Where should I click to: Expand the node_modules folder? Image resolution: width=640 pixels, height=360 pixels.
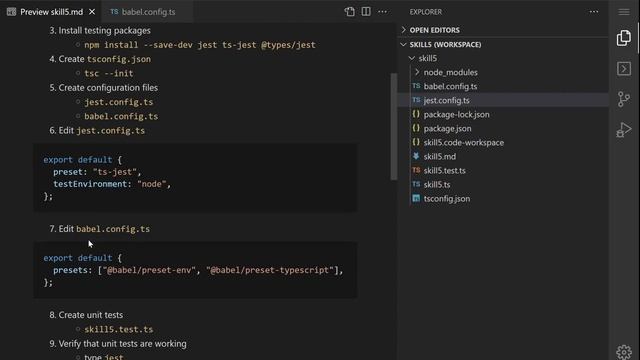pyautogui.click(x=503, y=72)
